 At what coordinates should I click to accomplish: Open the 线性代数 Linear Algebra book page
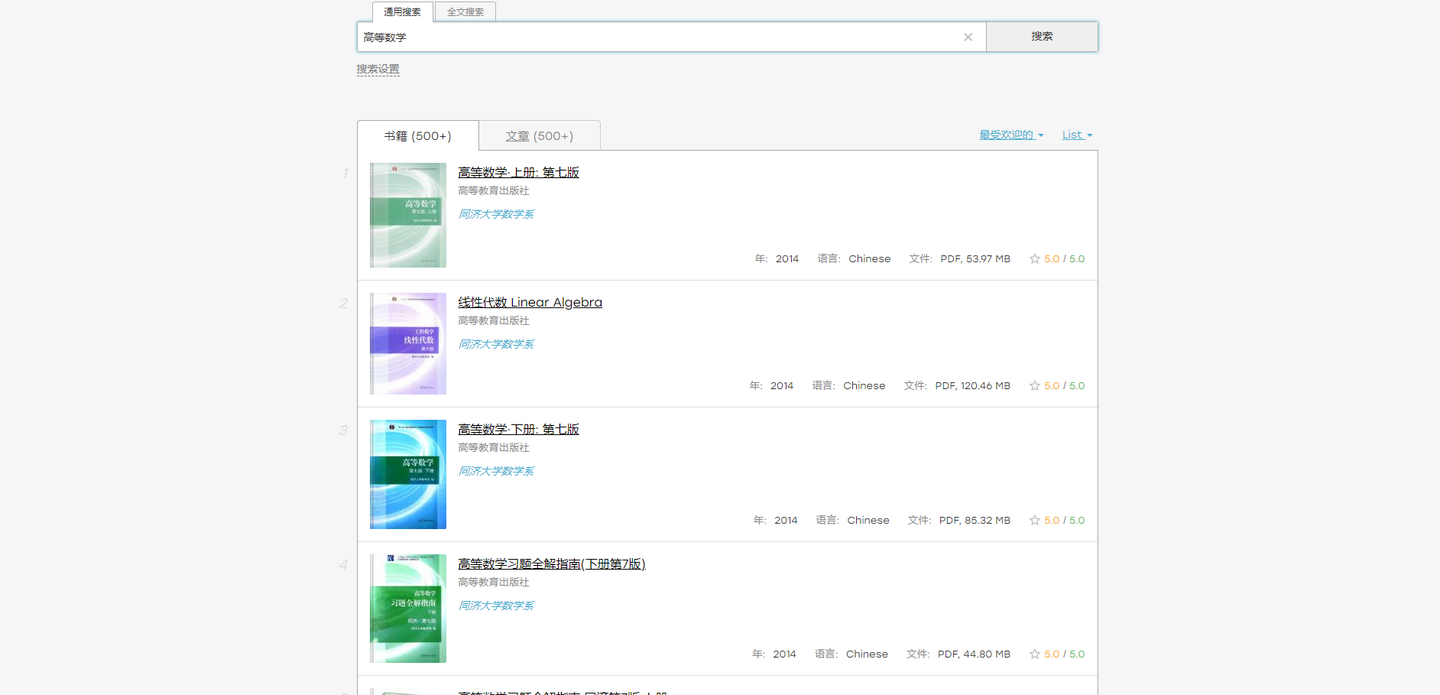point(530,302)
